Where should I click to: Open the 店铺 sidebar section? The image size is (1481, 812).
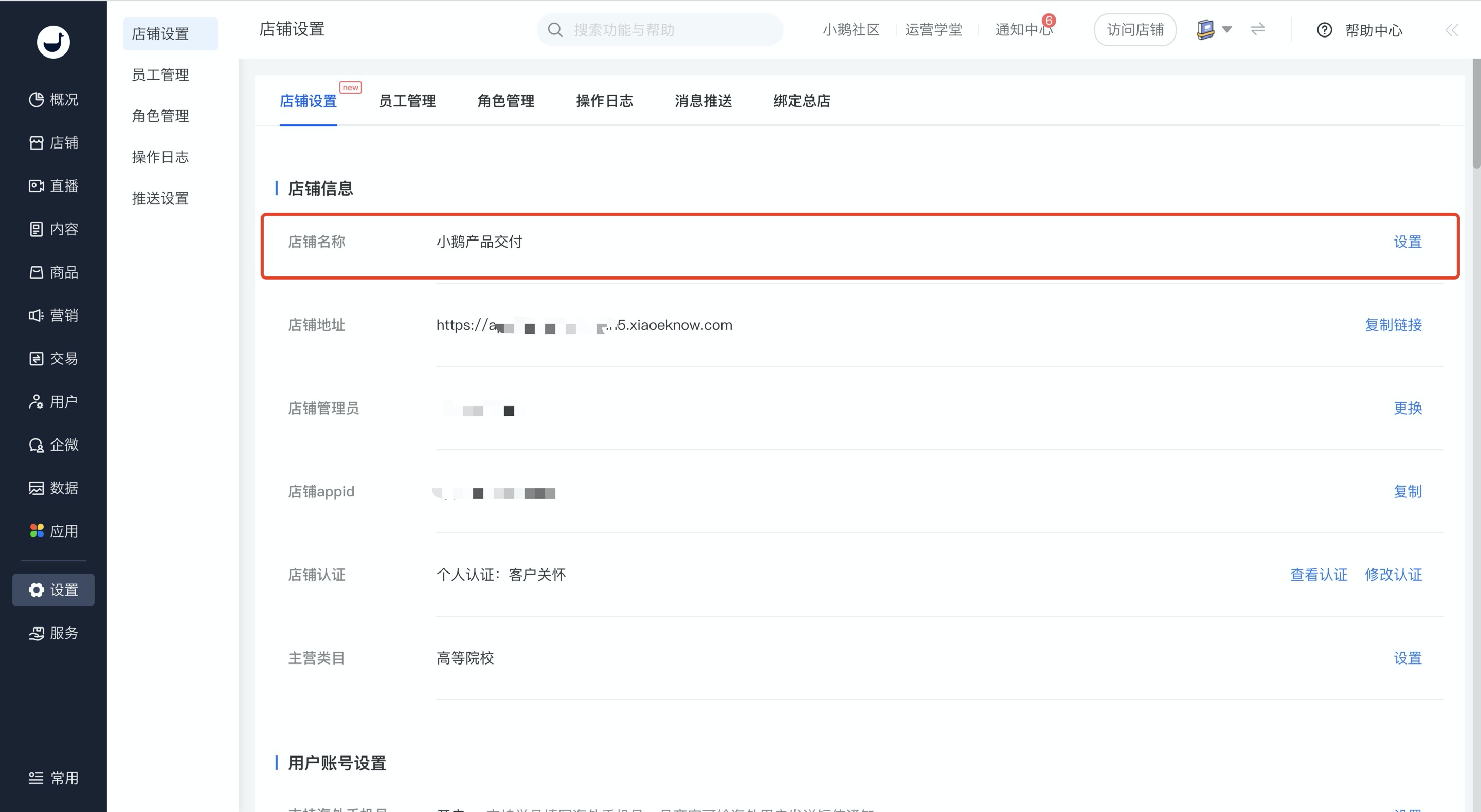pos(53,142)
